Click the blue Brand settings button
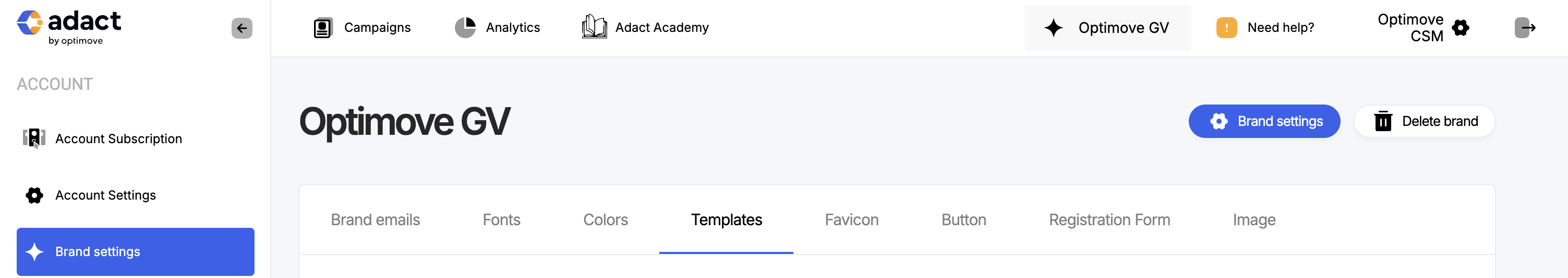The width and height of the screenshot is (1568, 278). point(1264,121)
